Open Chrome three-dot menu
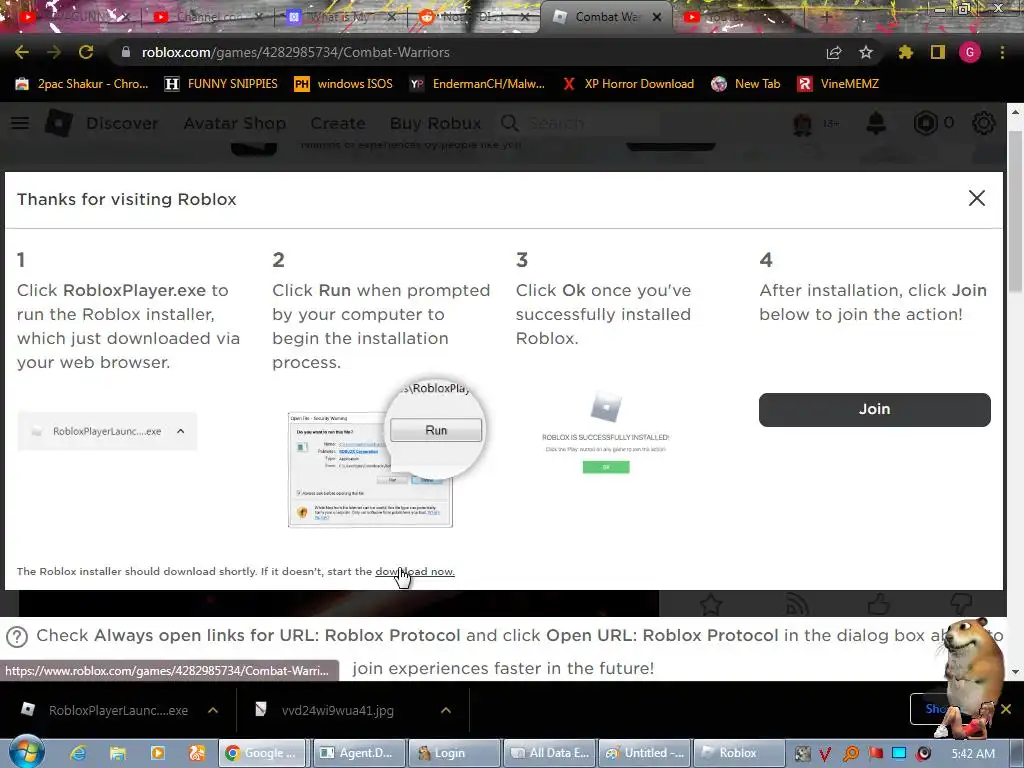The width and height of the screenshot is (1024, 768). tap(1002, 52)
